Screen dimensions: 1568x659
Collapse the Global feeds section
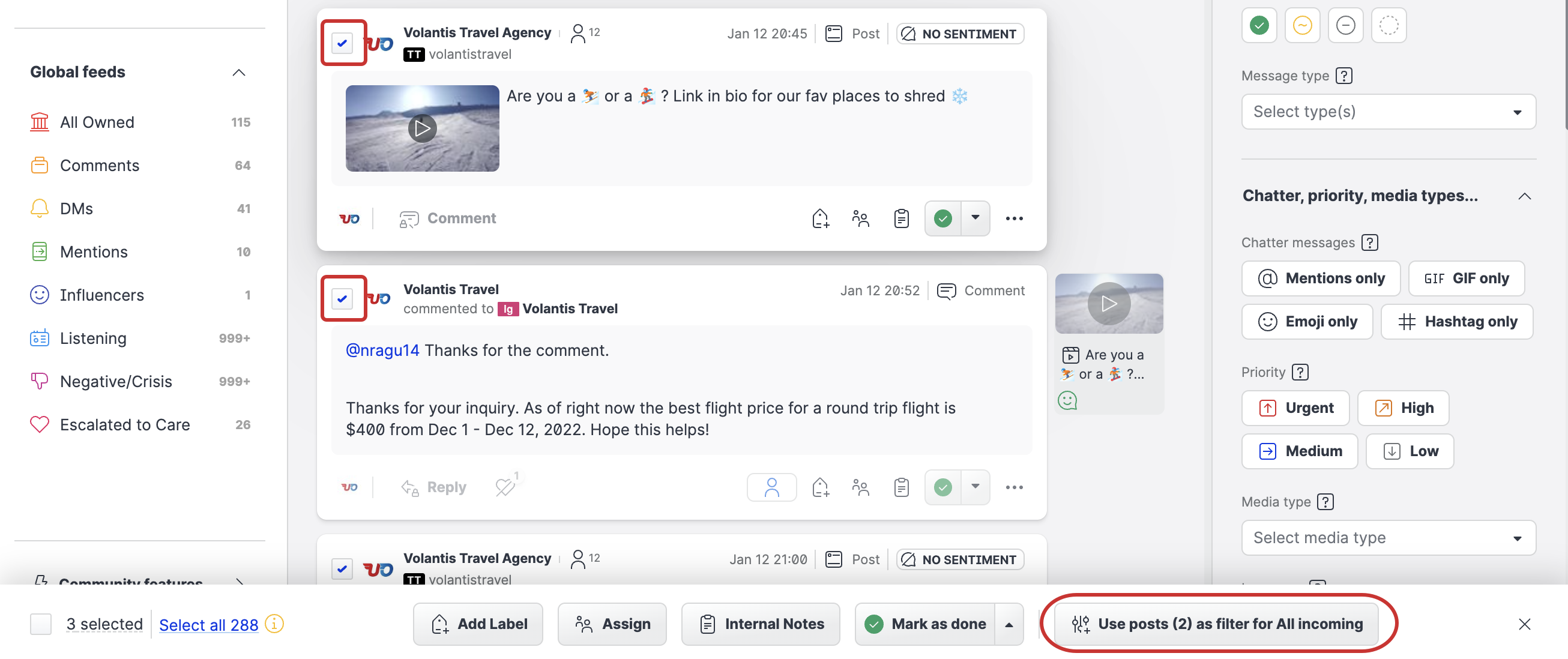tap(238, 73)
